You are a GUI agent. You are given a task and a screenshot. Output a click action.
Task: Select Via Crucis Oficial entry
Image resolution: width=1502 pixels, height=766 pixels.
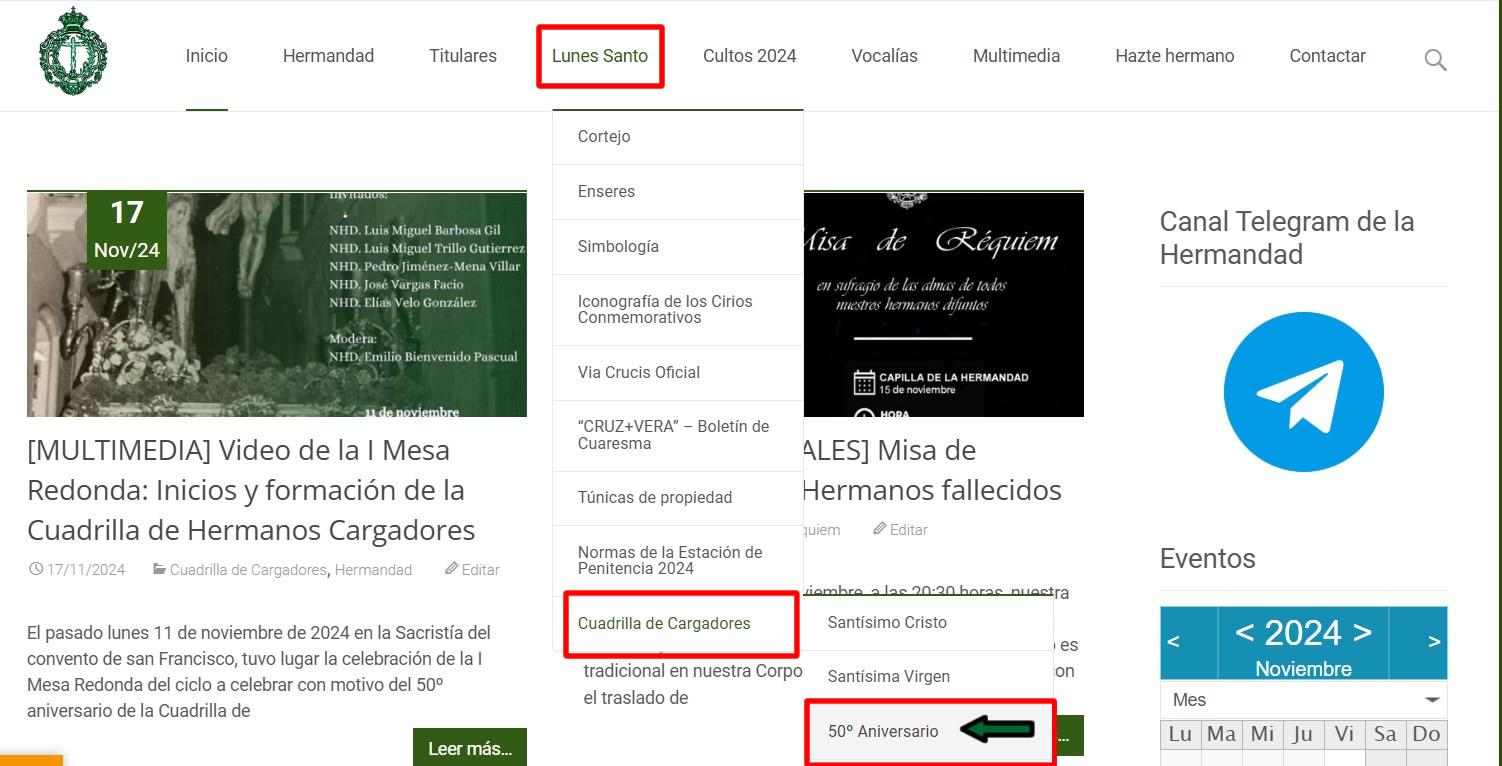[638, 373]
